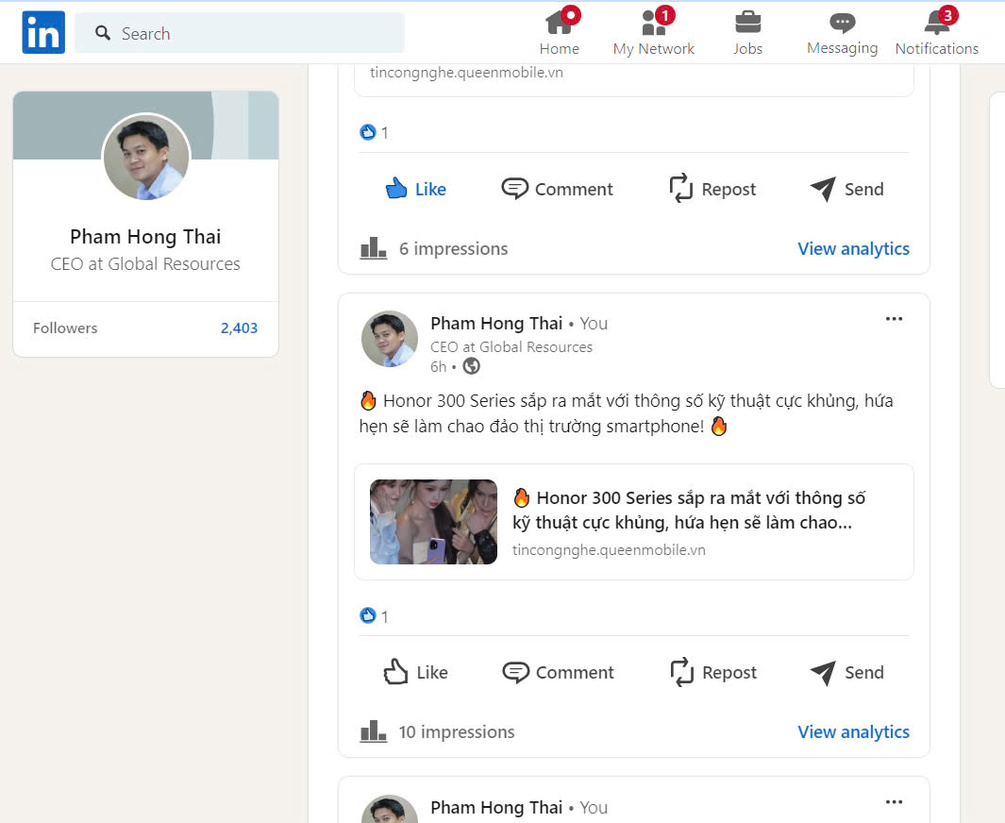Click tincongnghe.queenmobile.vn in top post preview
This screenshot has width=1005, height=823.
[x=467, y=72]
